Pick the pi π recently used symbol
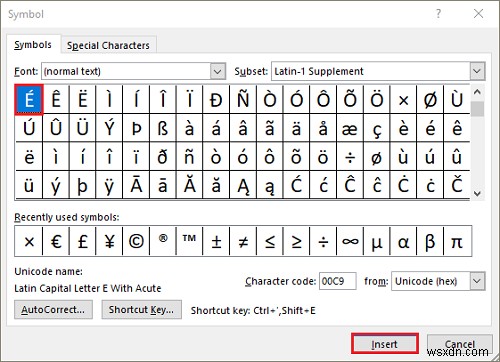This screenshot has width=500, height=362. [457, 241]
